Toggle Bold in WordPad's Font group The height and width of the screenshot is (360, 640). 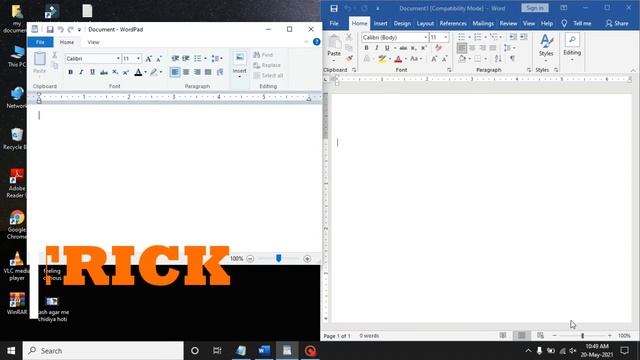click(x=70, y=72)
